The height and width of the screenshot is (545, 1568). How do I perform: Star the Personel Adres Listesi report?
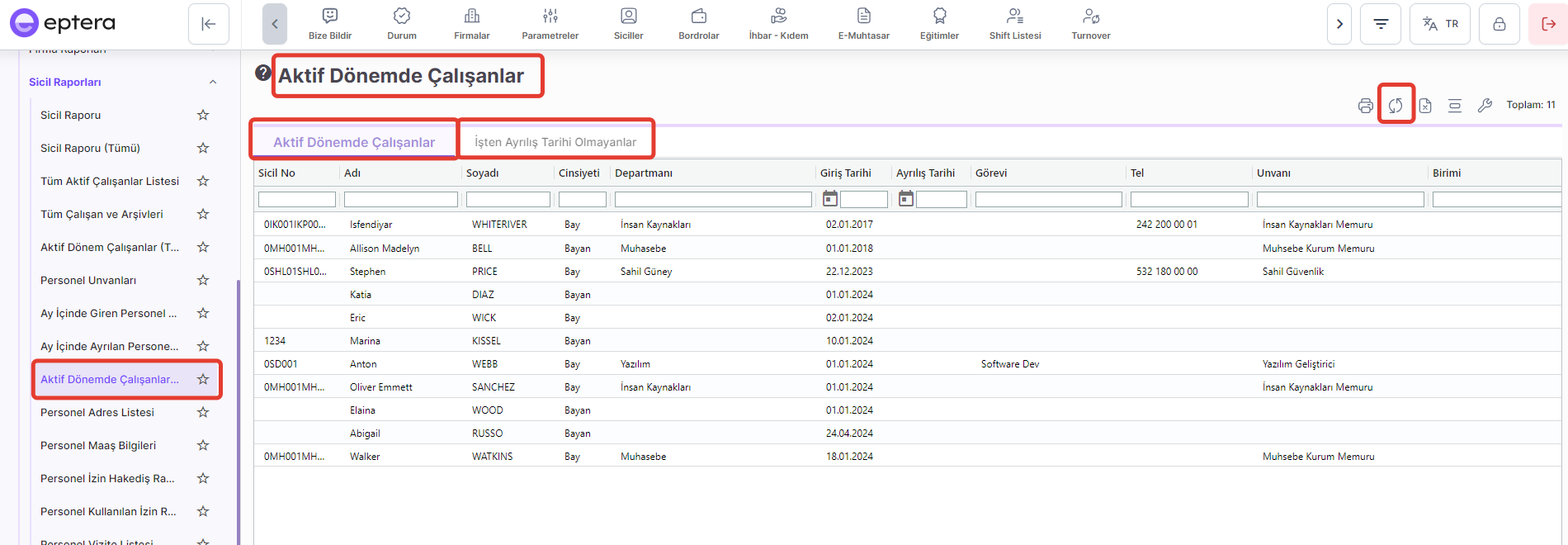coord(203,412)
